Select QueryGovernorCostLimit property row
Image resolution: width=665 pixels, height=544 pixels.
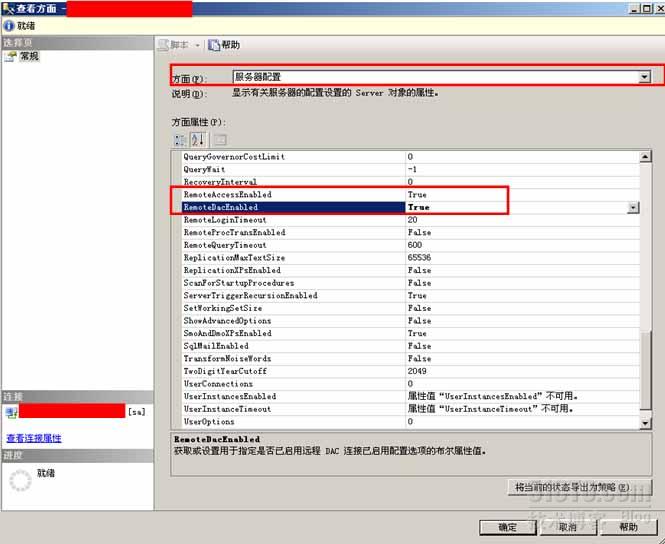coord(410,157)
